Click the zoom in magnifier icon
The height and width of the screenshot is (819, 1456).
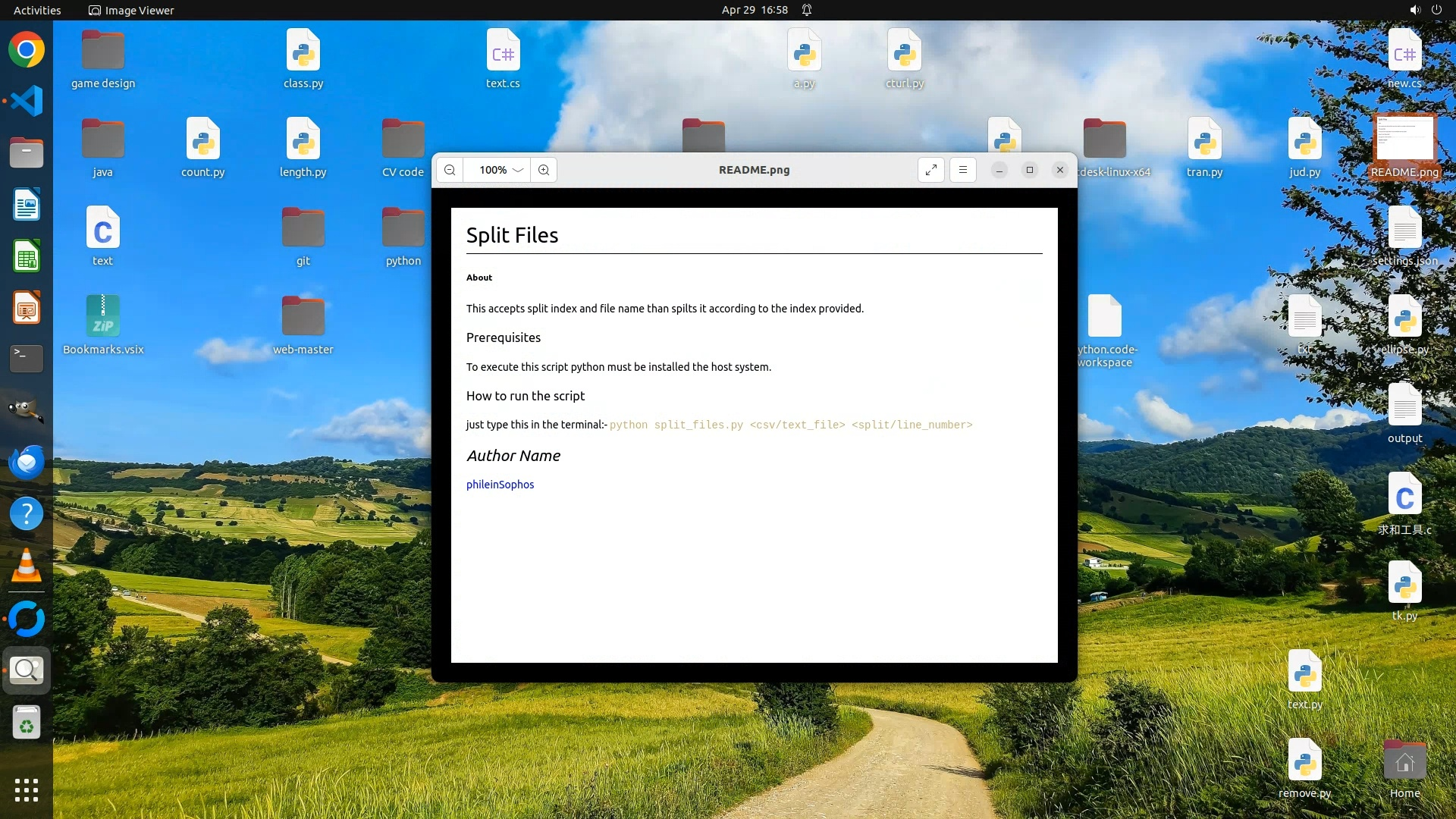click(x=544, y=170)
